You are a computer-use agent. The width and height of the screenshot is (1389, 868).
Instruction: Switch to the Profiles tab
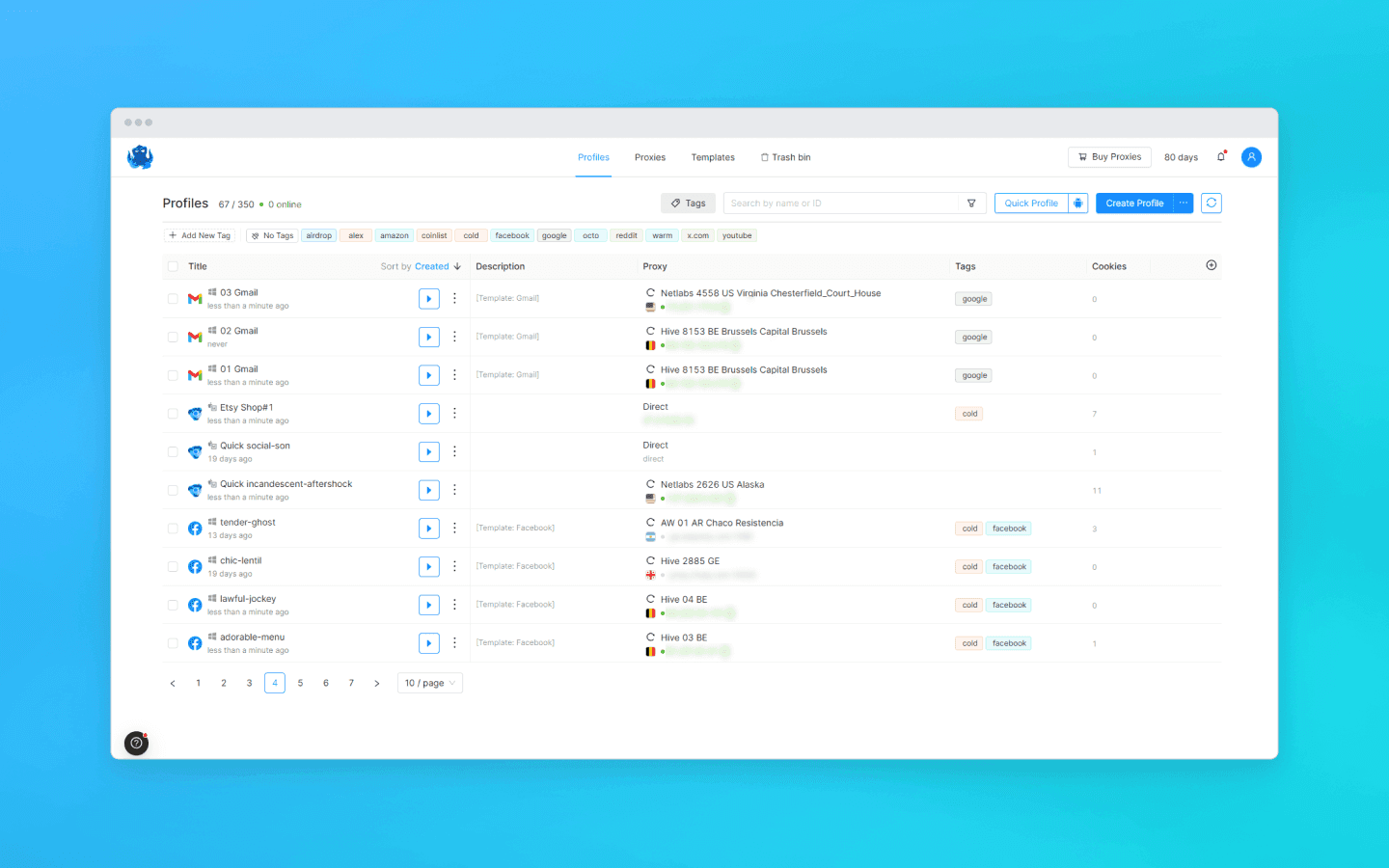tap(593, 157)
